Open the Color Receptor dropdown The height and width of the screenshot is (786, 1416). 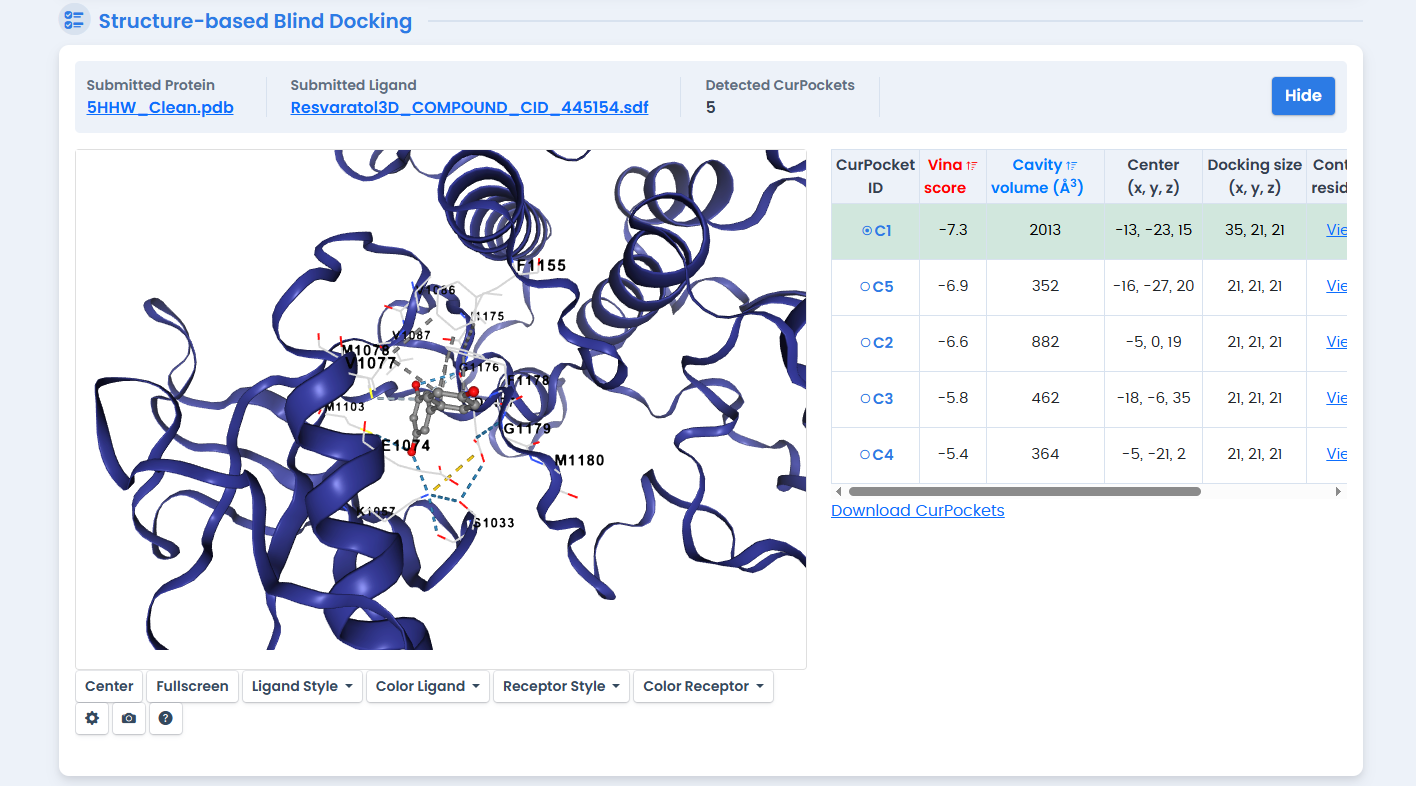click(x=703, y=686)
